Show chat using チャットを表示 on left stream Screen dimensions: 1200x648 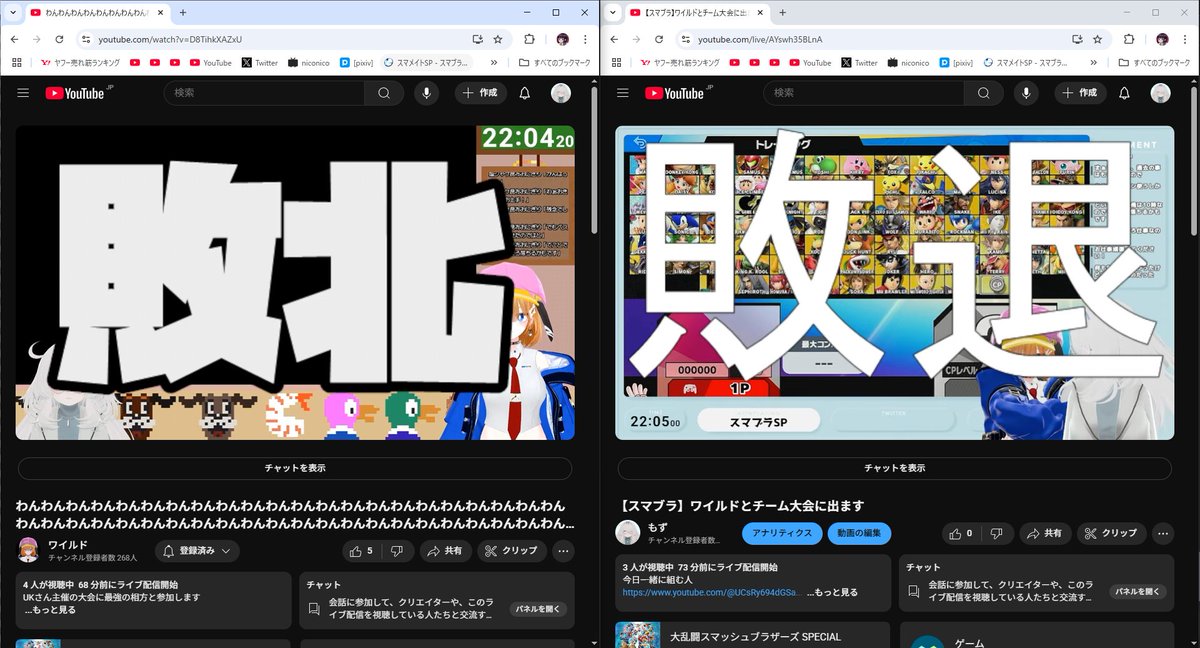click(x=294, y=468)
